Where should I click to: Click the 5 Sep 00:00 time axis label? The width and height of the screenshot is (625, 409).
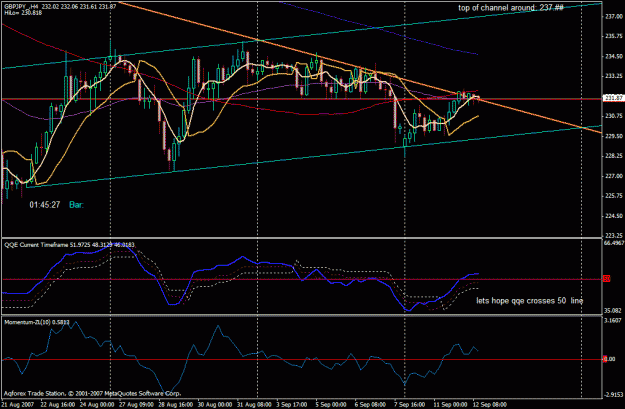(x=331, y=404)
